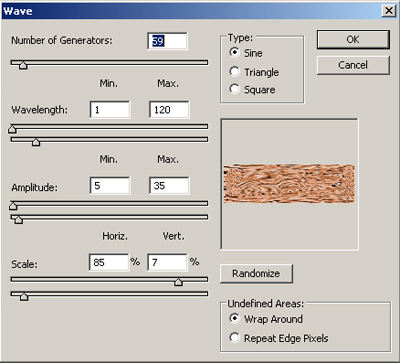Screen dimensions: 400x363
Task: Close the Wave dialog
Action: click(389, 11)
